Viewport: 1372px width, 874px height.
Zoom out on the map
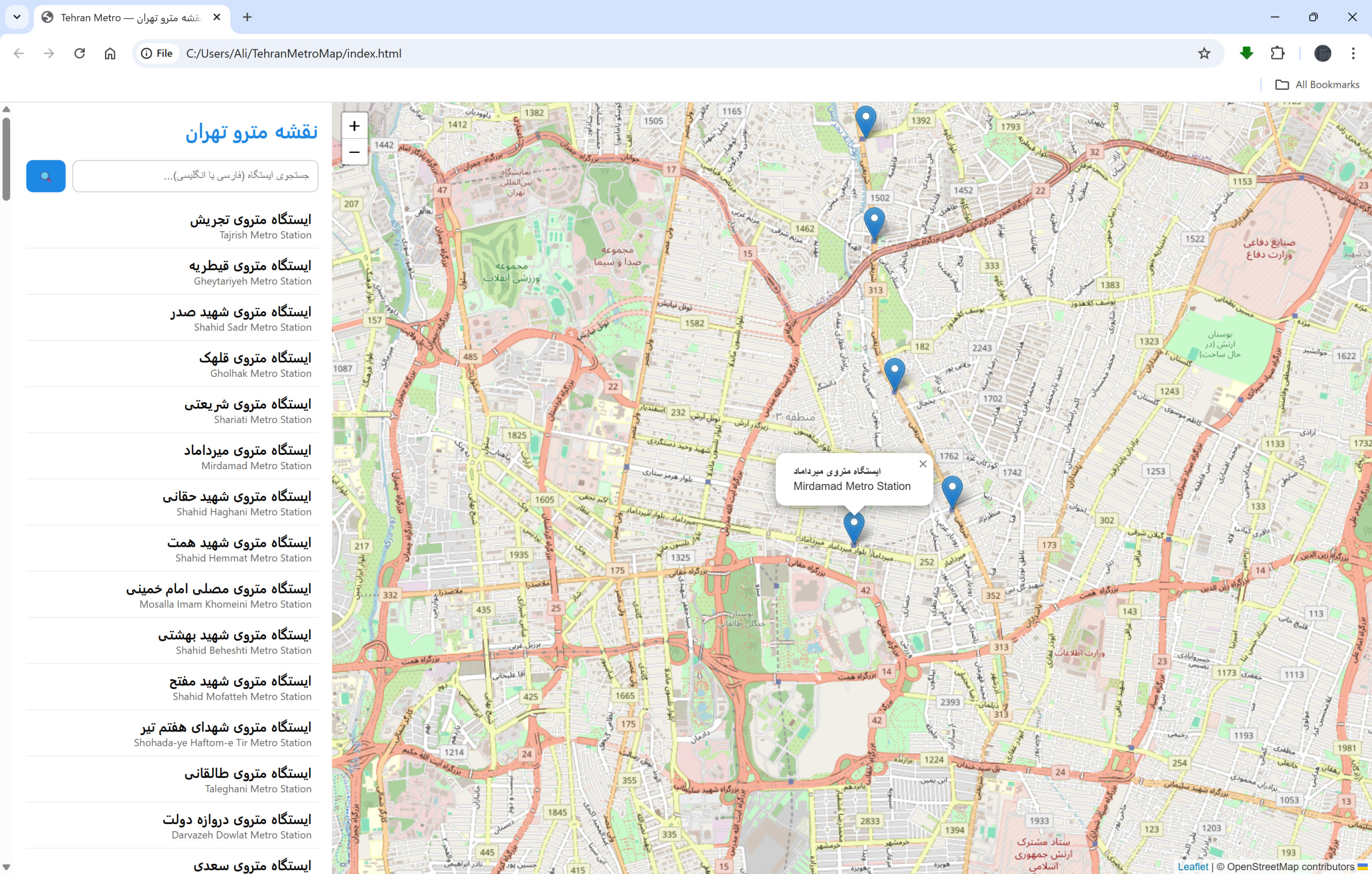pos(354,152)
